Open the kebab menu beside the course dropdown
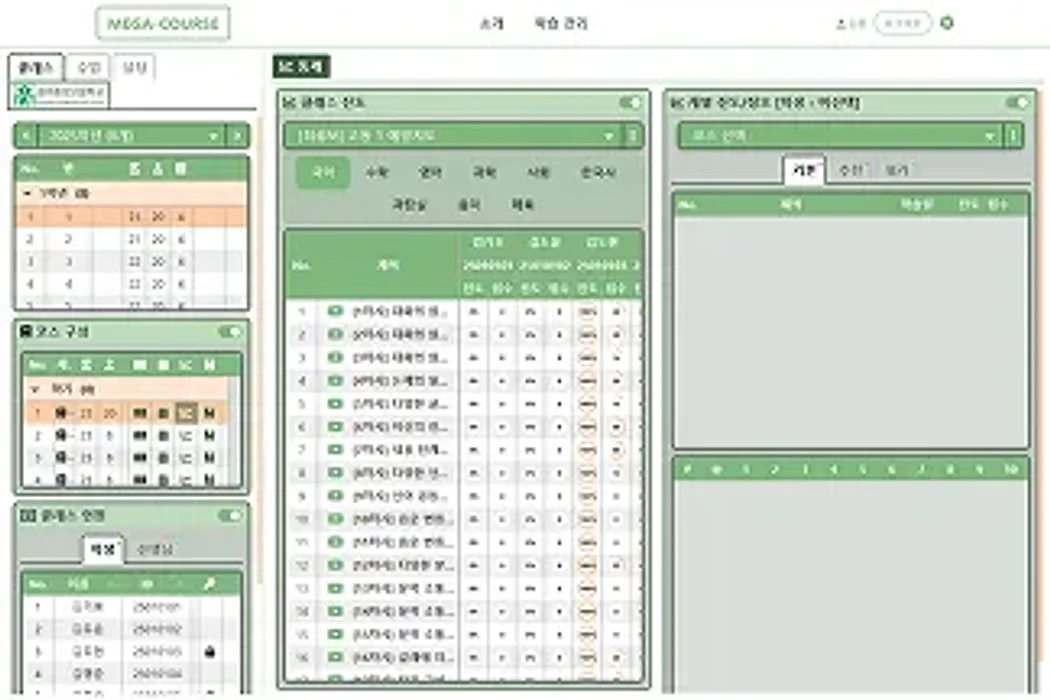1050x700 pixels. [633, 136]
